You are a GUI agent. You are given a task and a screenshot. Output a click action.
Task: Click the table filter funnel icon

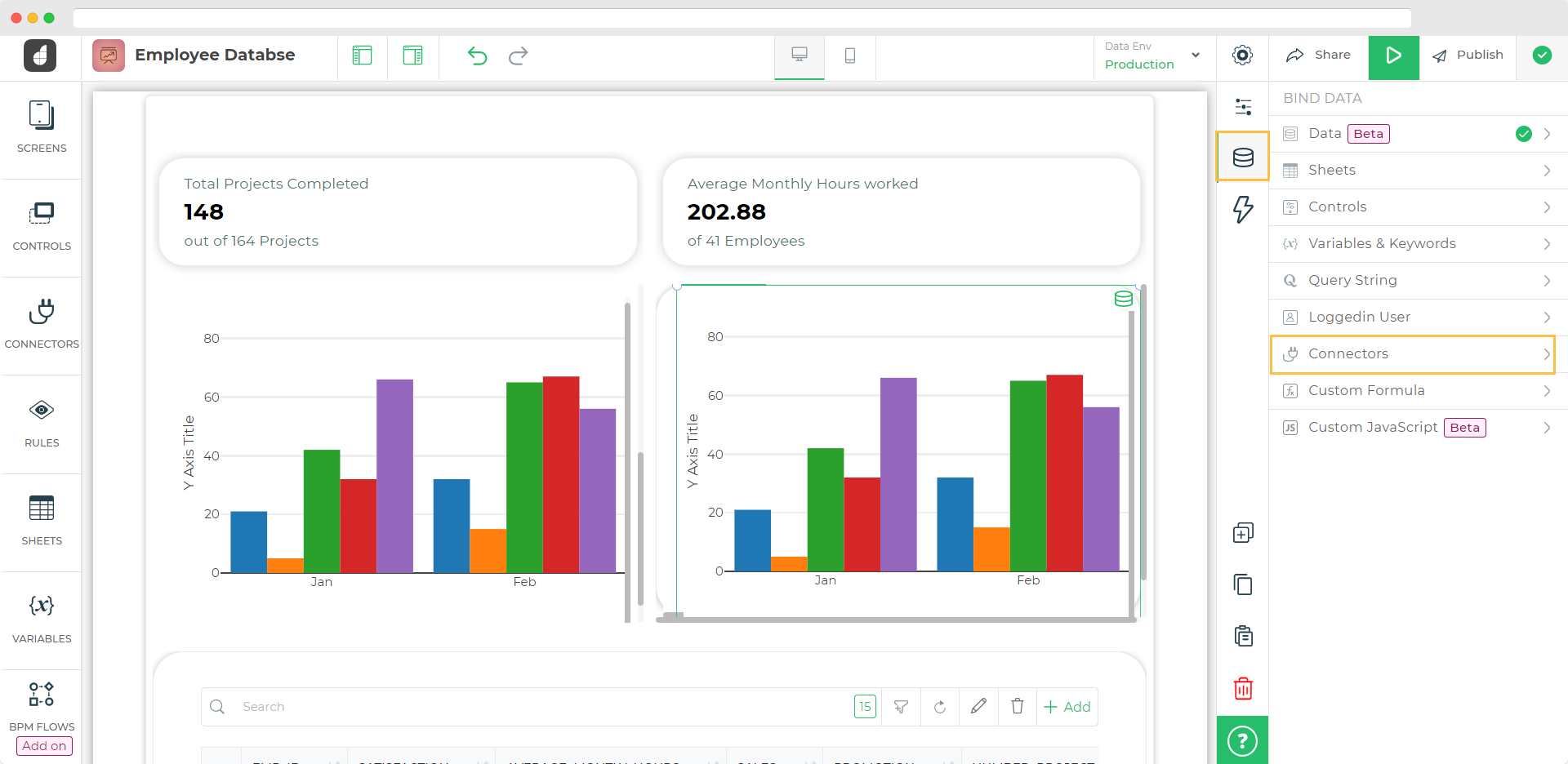pyautogui.click(x=901, y=707)
